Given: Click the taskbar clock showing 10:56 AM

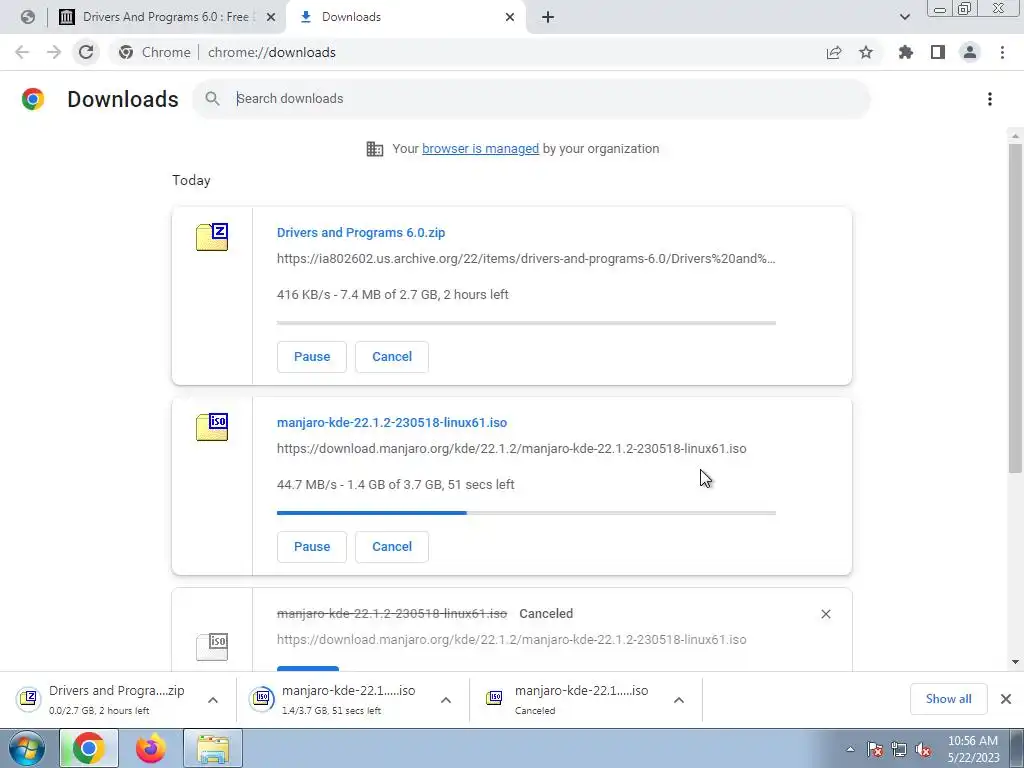Looking at the screenshot, I should [972, 749].
